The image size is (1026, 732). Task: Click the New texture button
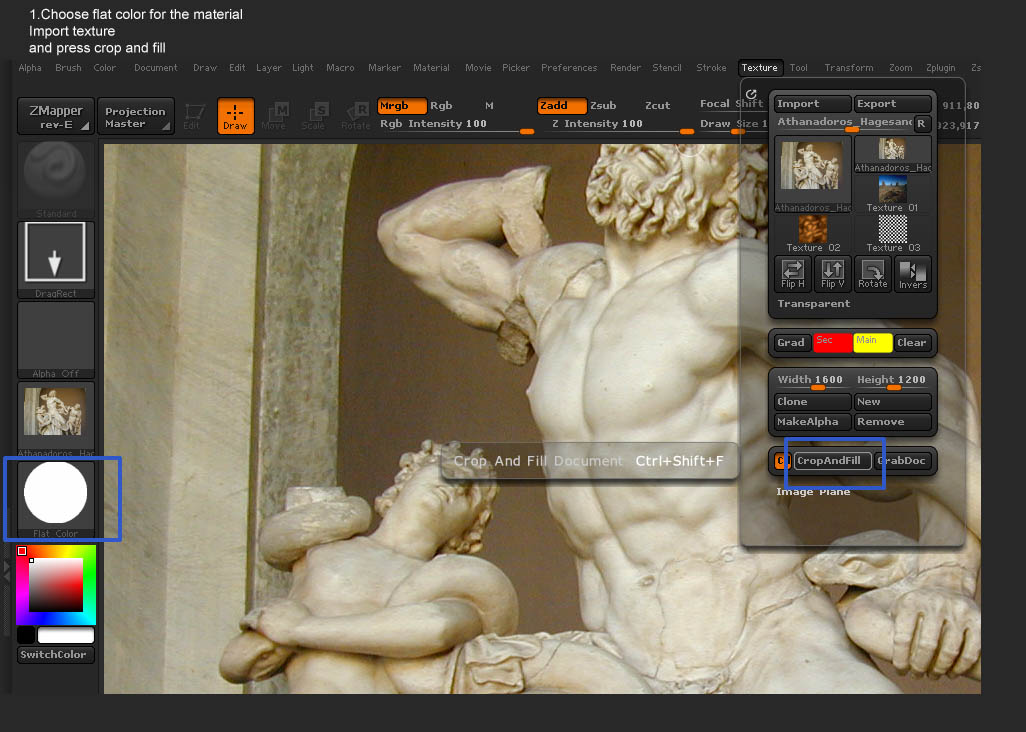point(893,402)
